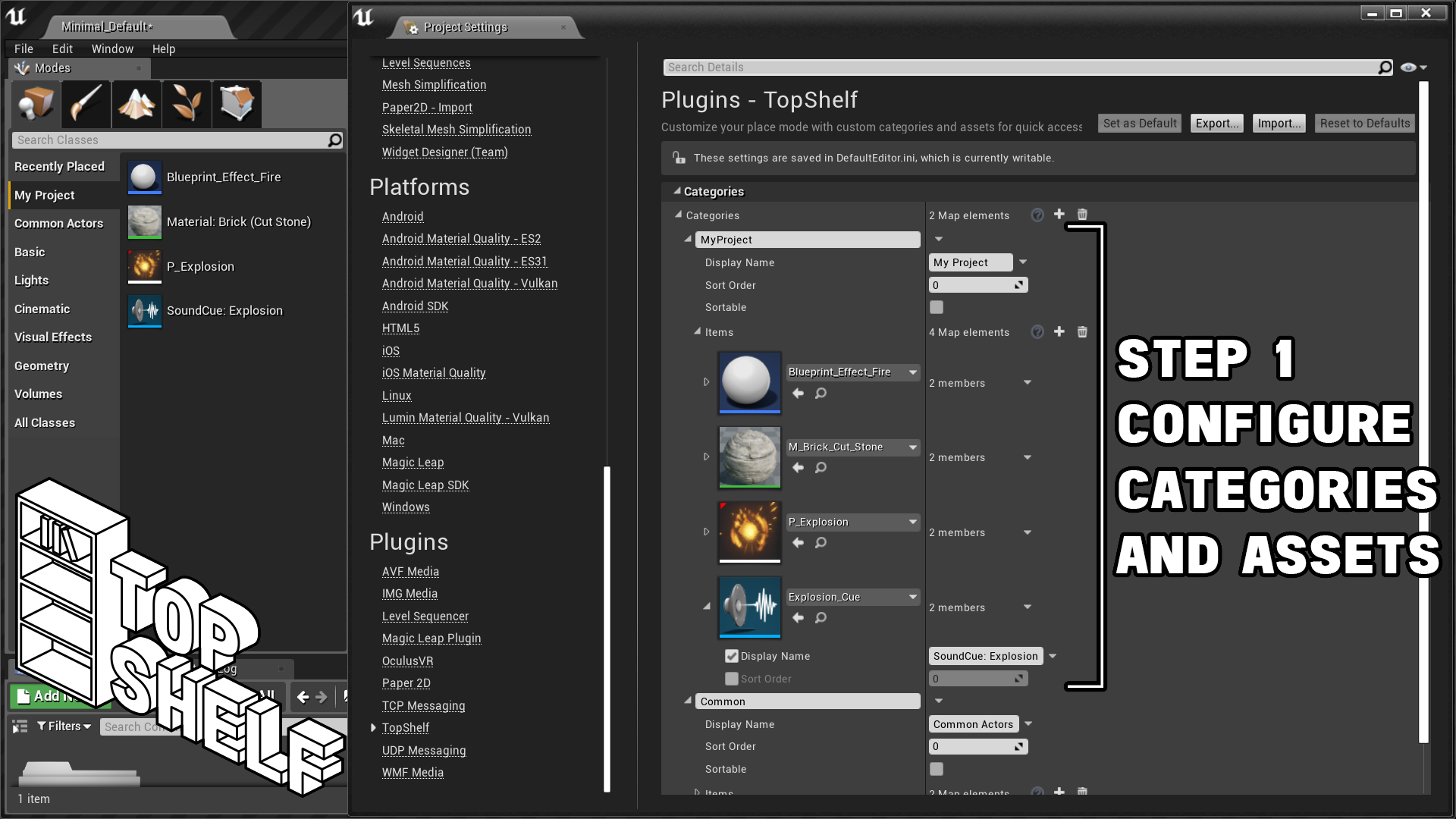Browse to Blueprint_Effect_Fire in Content Browser

tap(821, 393)
